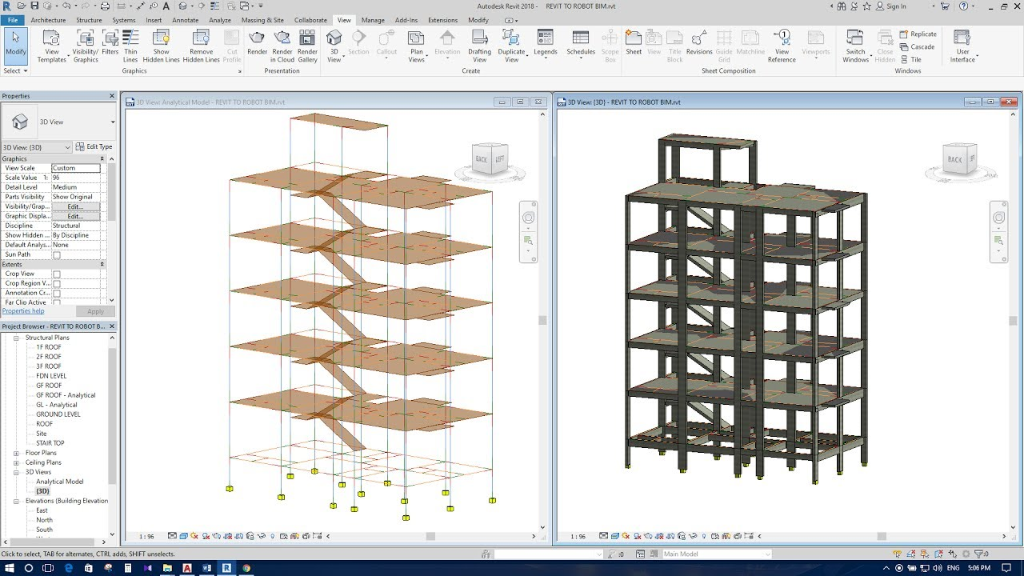
Task: Select GROUND LEVEL in Project Browser
Action: [58, 415]
